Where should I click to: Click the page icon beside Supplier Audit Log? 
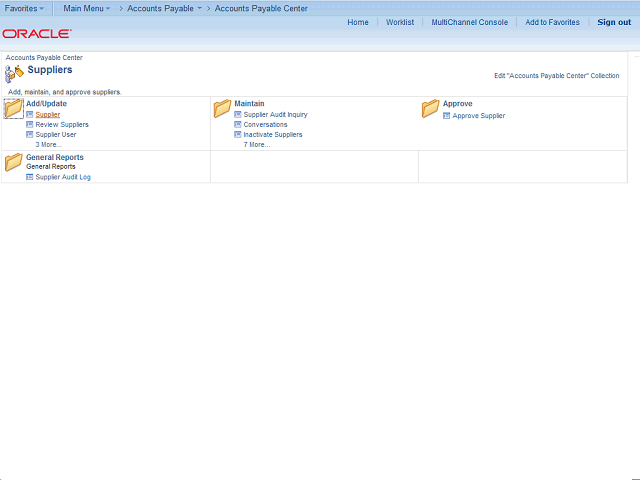tap(29, 177)
